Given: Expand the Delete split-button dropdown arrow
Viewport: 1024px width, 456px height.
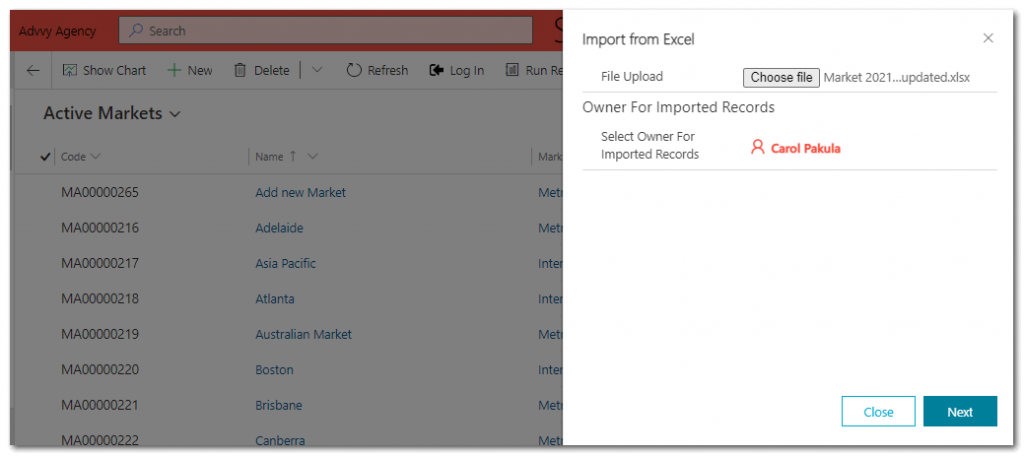Looking at the screenshot, I should [317, 70].
